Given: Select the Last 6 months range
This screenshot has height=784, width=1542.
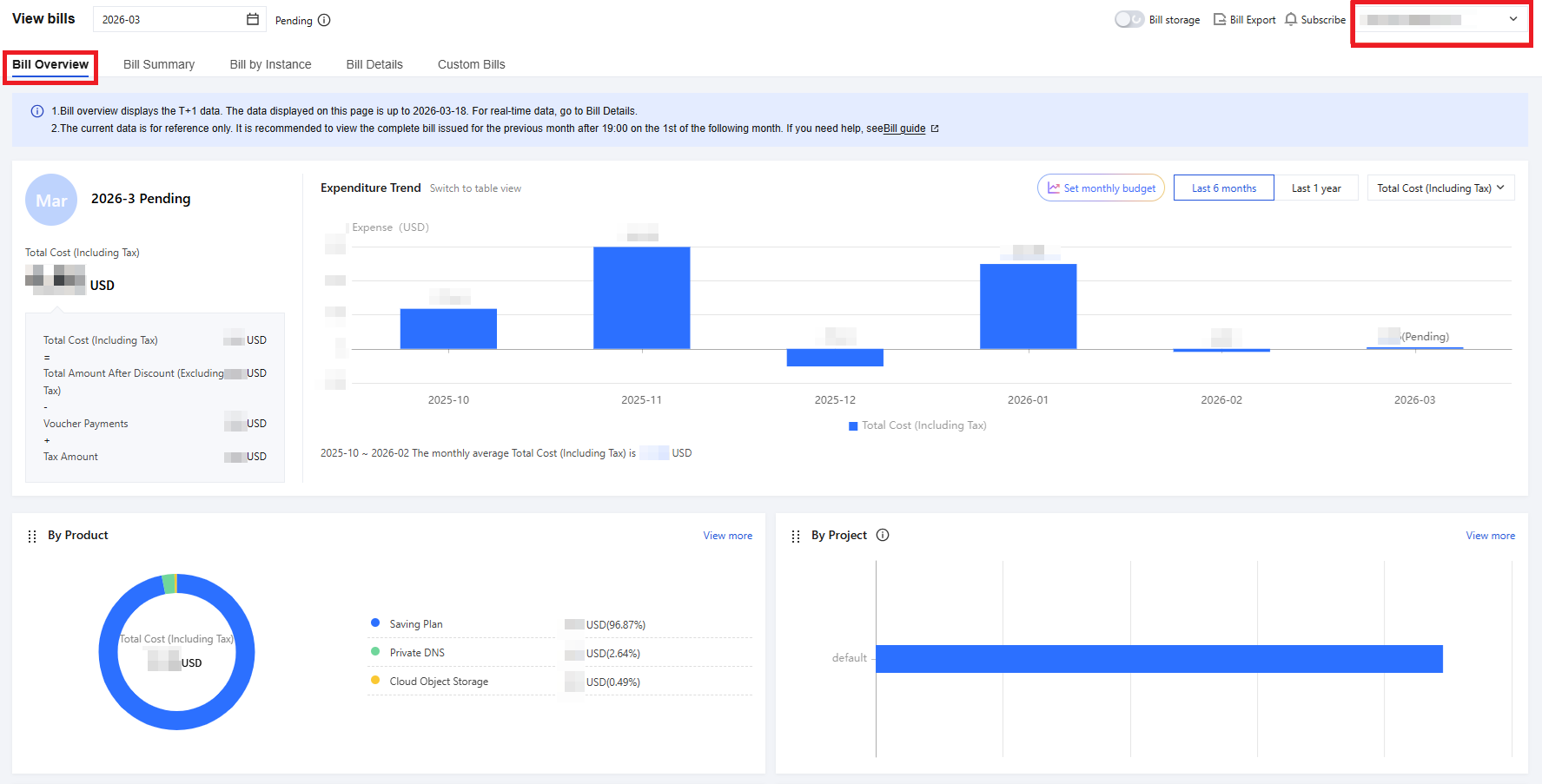Looking at the screenshot, I should (x=1223, y=188).
